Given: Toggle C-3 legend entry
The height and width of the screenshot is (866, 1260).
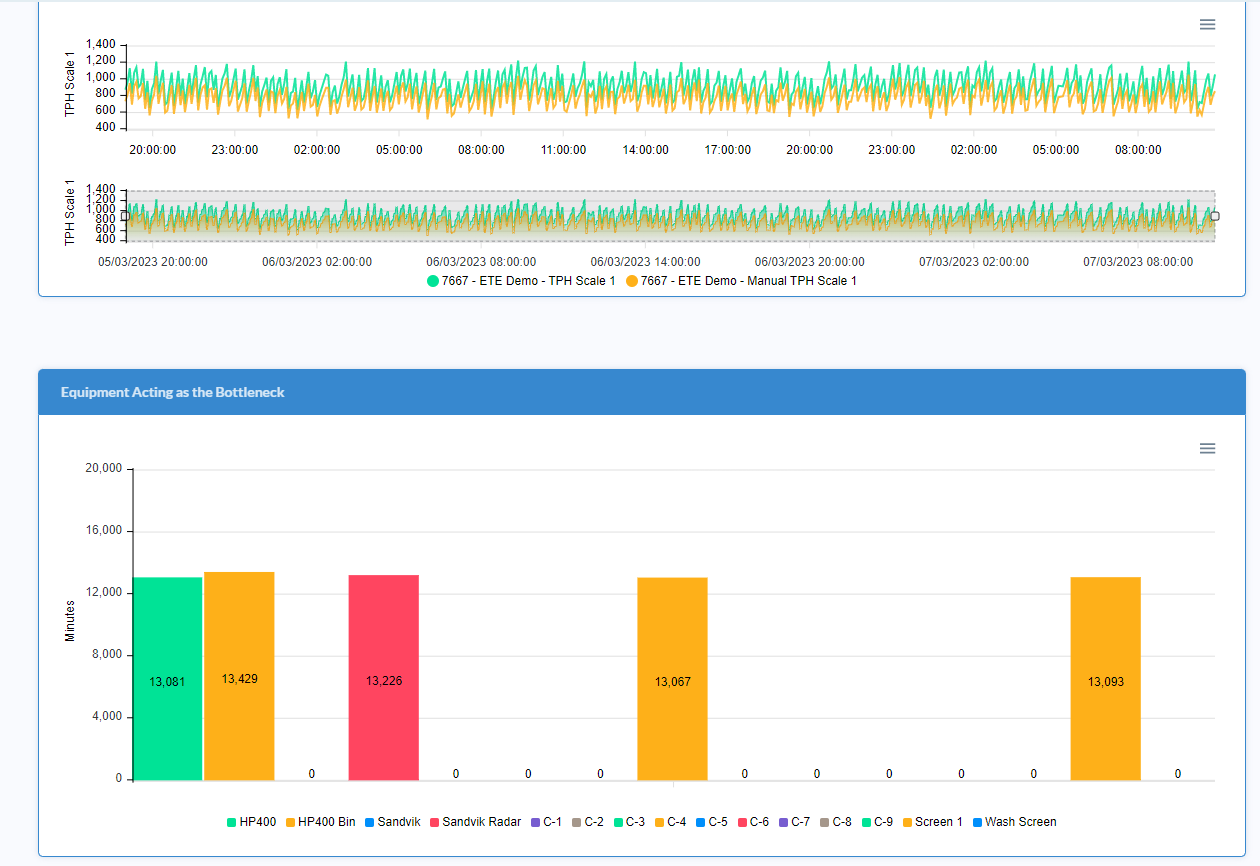Looking at the screenshot, I should [629, 822].
